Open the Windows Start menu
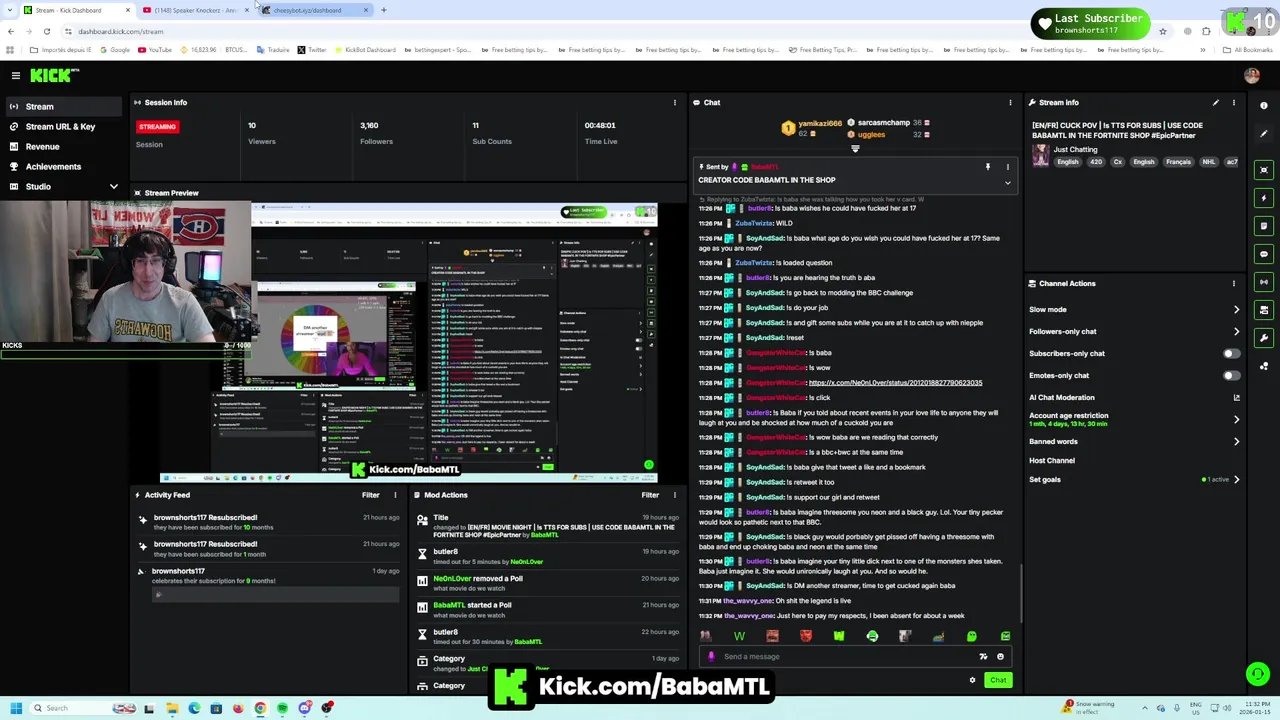Screen dimensions: 1280x720 tap(16, 708)
